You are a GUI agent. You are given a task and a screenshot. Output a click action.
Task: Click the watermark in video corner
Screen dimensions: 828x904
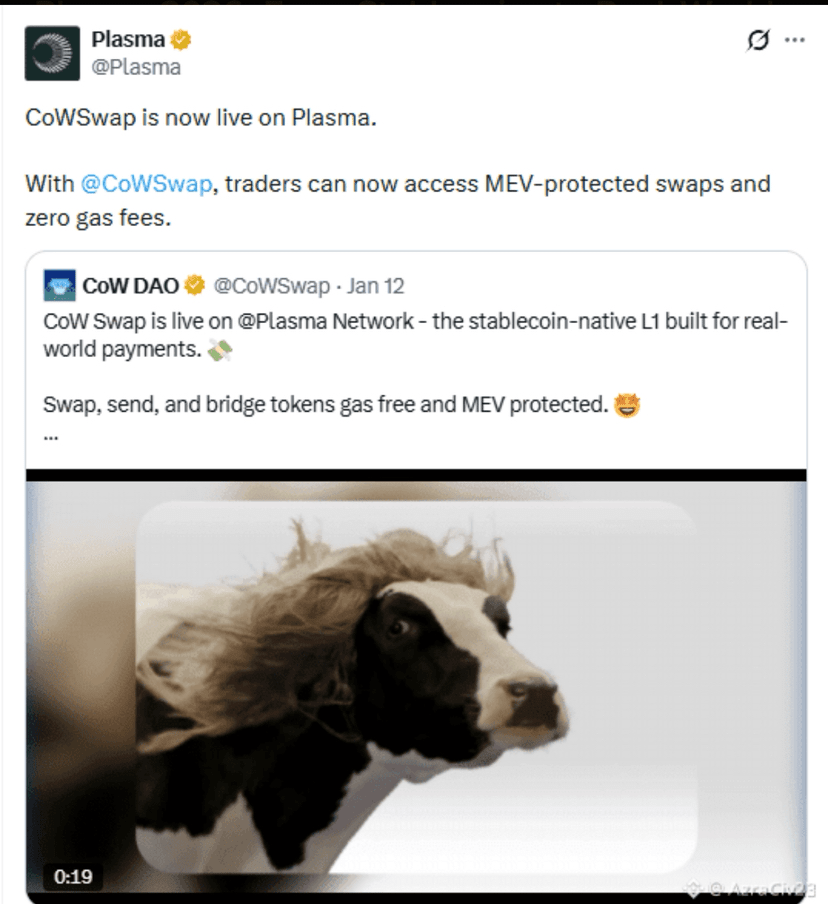(750, 889)
